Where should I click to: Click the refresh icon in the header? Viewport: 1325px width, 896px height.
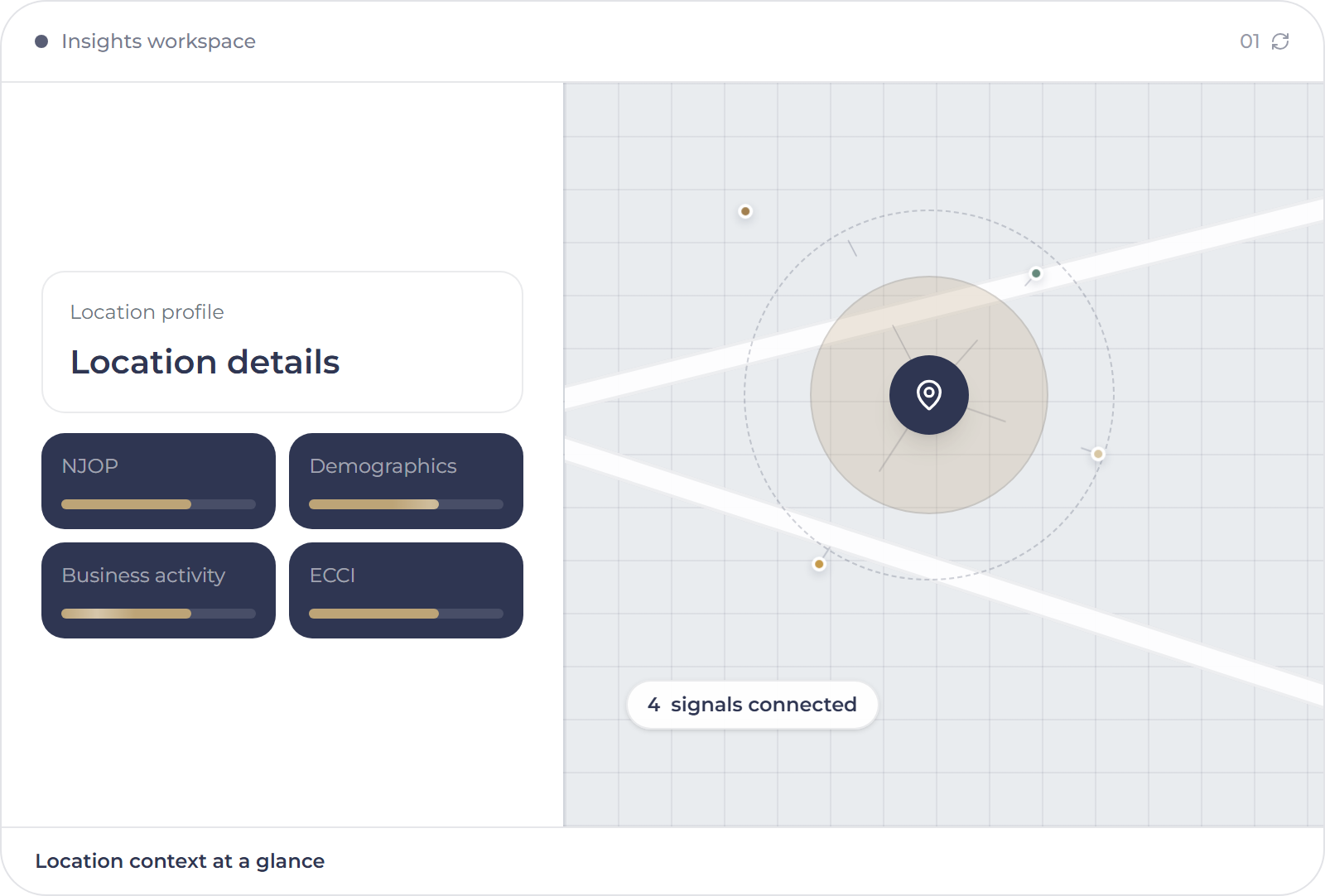pyautogui.click(x=1280, y=41)
